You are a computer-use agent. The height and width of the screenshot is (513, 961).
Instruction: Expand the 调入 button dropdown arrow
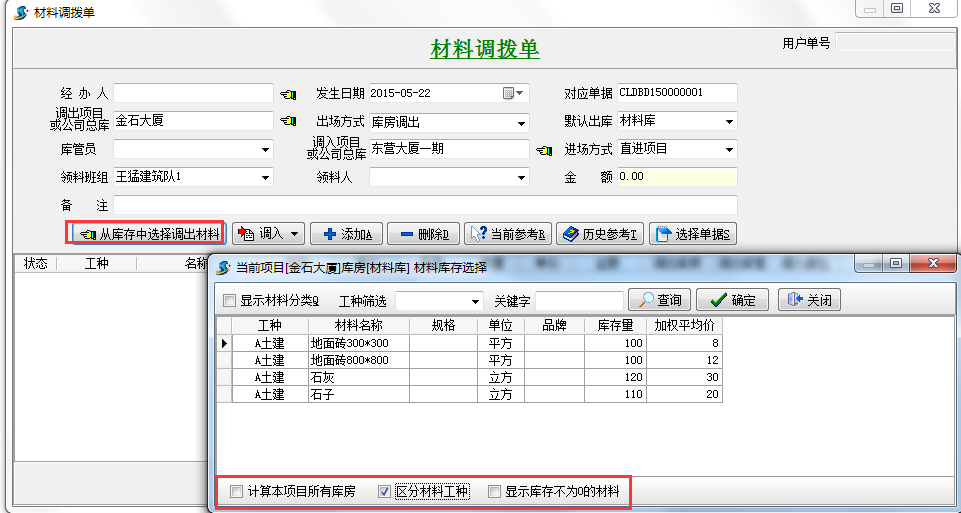tap(295, 234)
